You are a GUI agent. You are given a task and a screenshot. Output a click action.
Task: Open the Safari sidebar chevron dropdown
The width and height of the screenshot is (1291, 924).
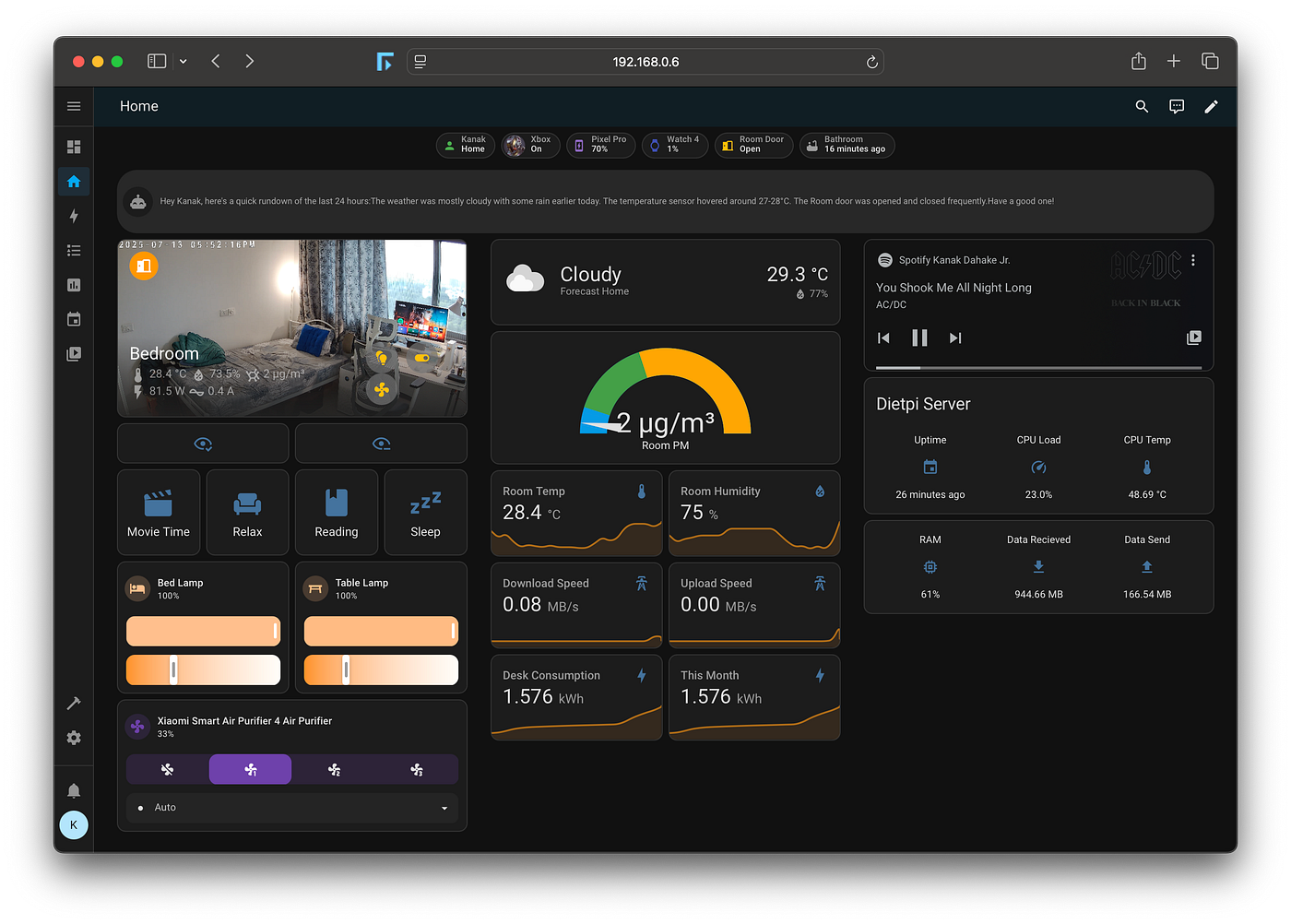tap(183, 61)
